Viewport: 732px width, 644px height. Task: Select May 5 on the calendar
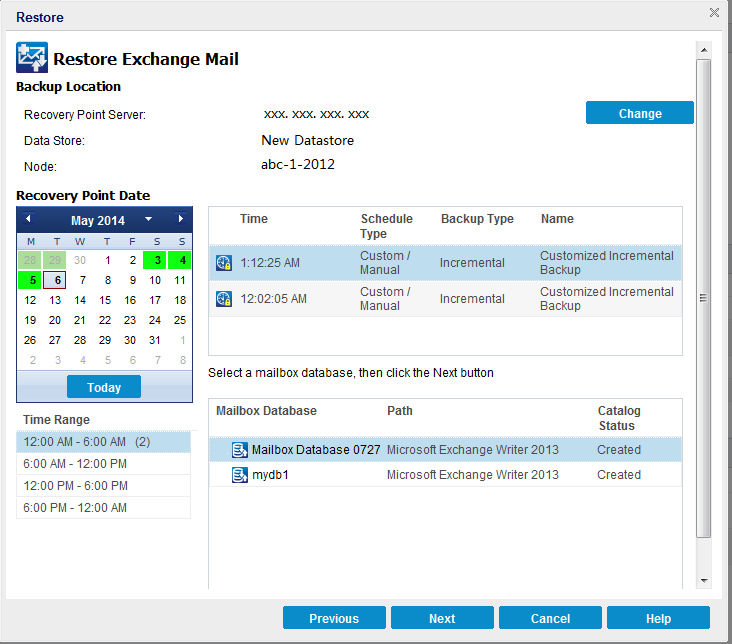click(x=31, y=280)
